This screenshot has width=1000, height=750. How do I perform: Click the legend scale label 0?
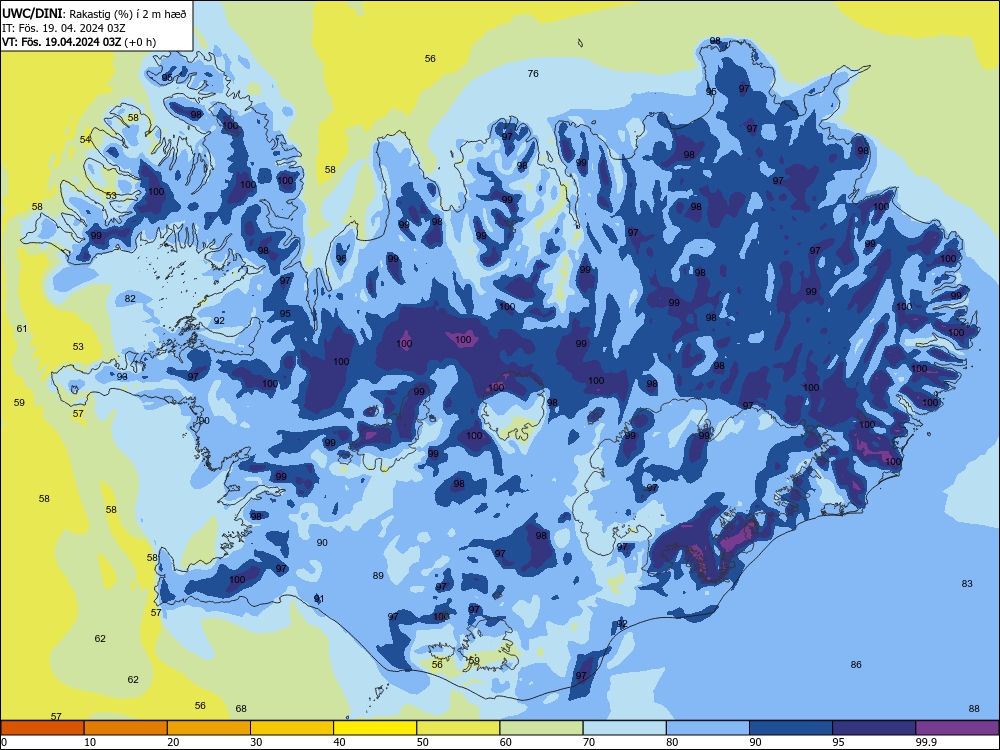[4, 742]
